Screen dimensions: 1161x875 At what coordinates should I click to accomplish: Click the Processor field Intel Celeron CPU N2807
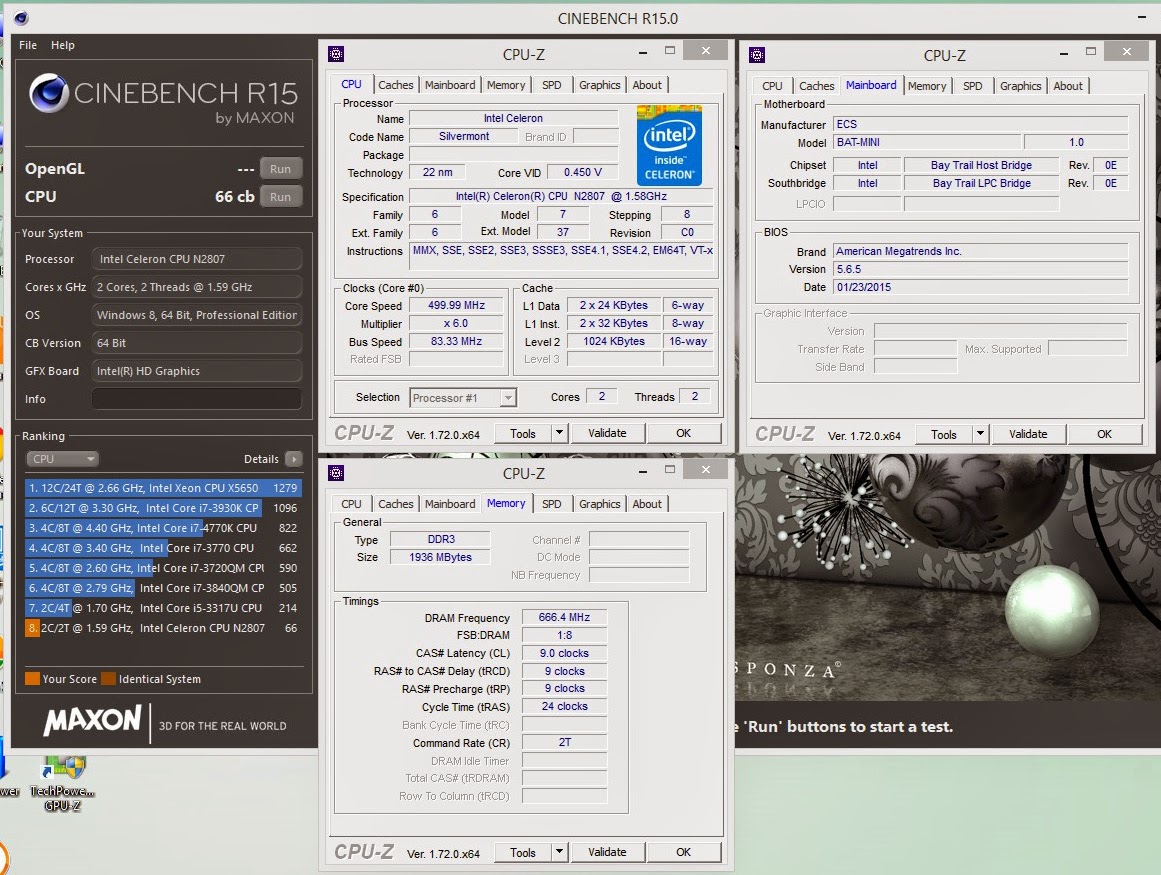197,259
